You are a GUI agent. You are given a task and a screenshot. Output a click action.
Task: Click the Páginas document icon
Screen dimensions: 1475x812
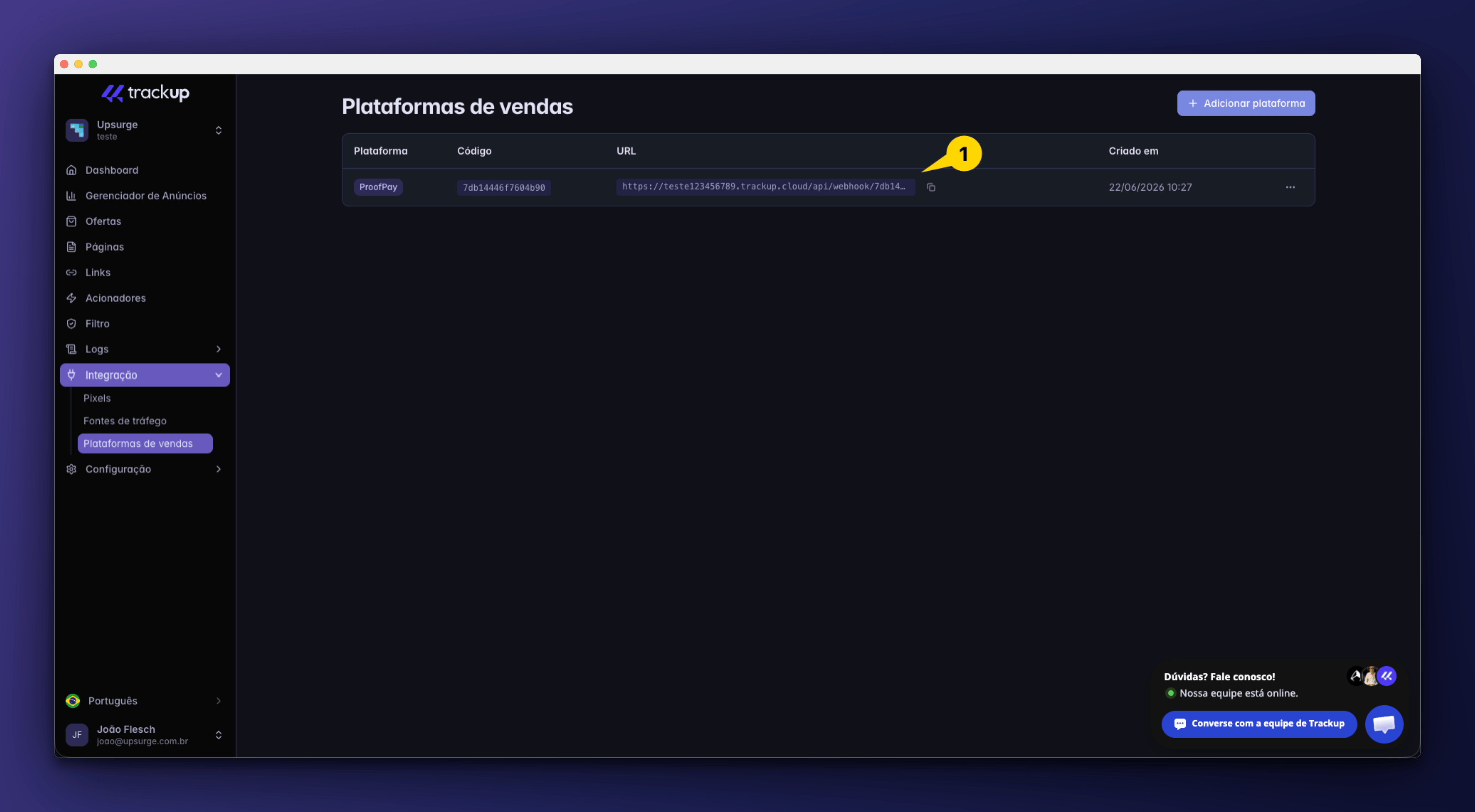pyautogui.click(x=72, y=246)
